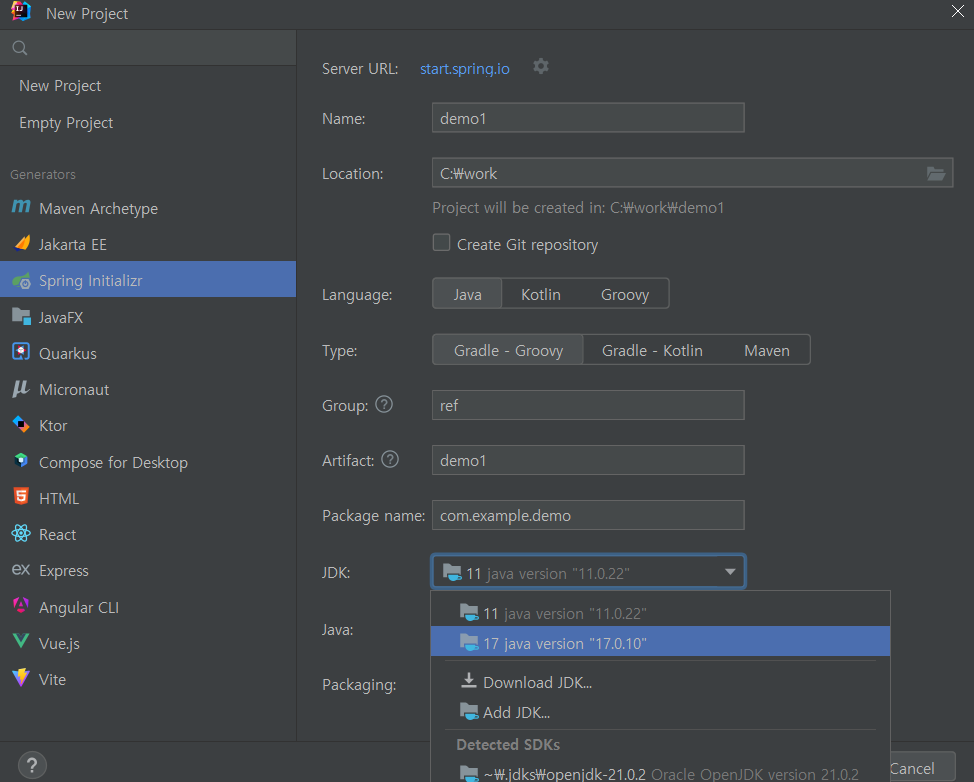Screen dimensions: 974x782
Task: Select Compose for Desktop generator label
Action: tap(113, 463)
